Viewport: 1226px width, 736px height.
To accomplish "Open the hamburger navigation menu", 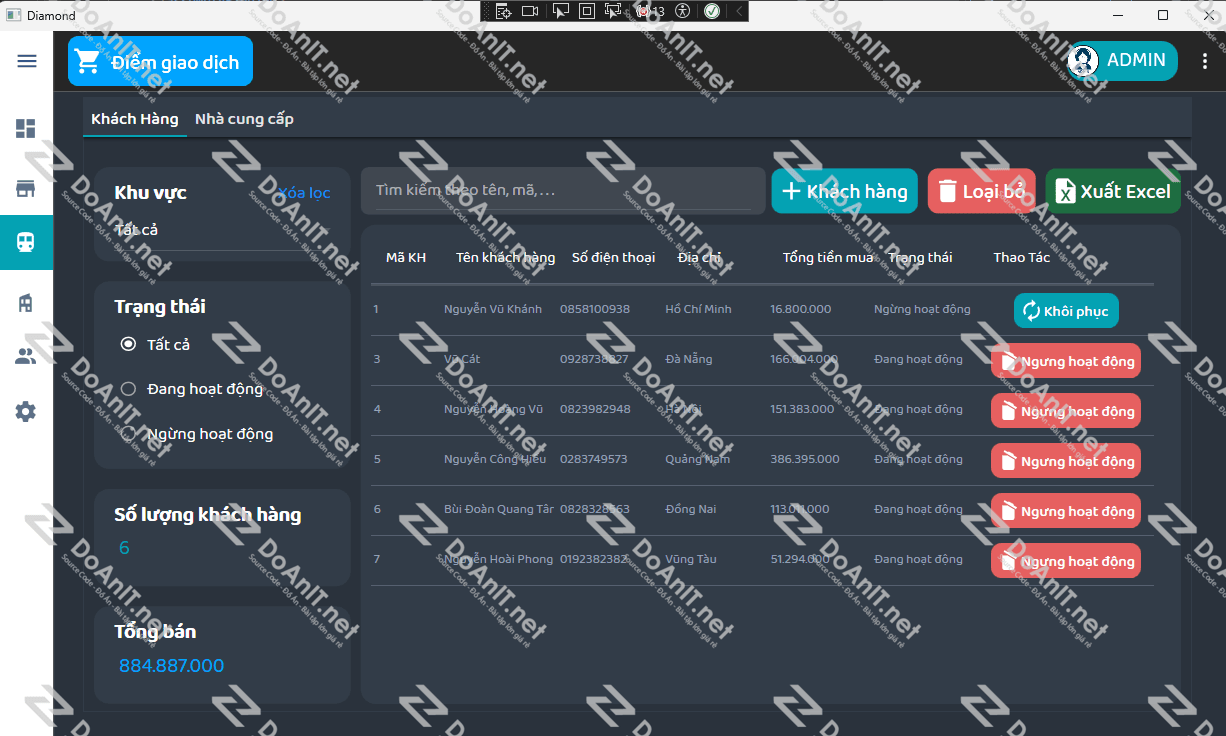I will point(27,61).
